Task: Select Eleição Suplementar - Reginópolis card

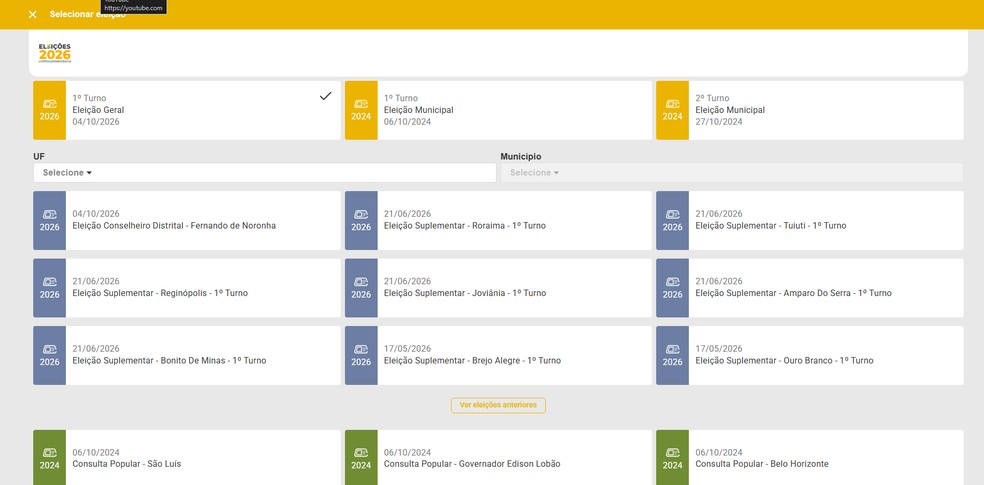Action: (187, 288)
